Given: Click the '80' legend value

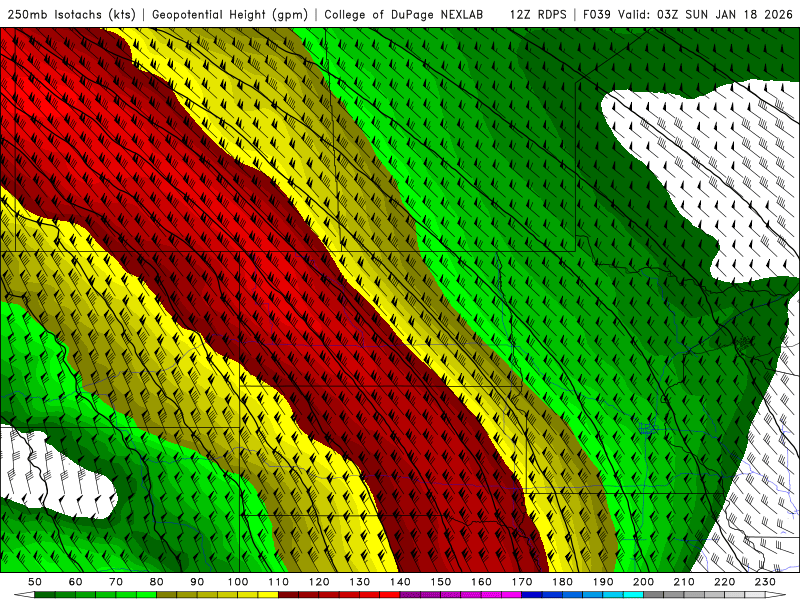Looking at the screenshot, I should [157, 582].
